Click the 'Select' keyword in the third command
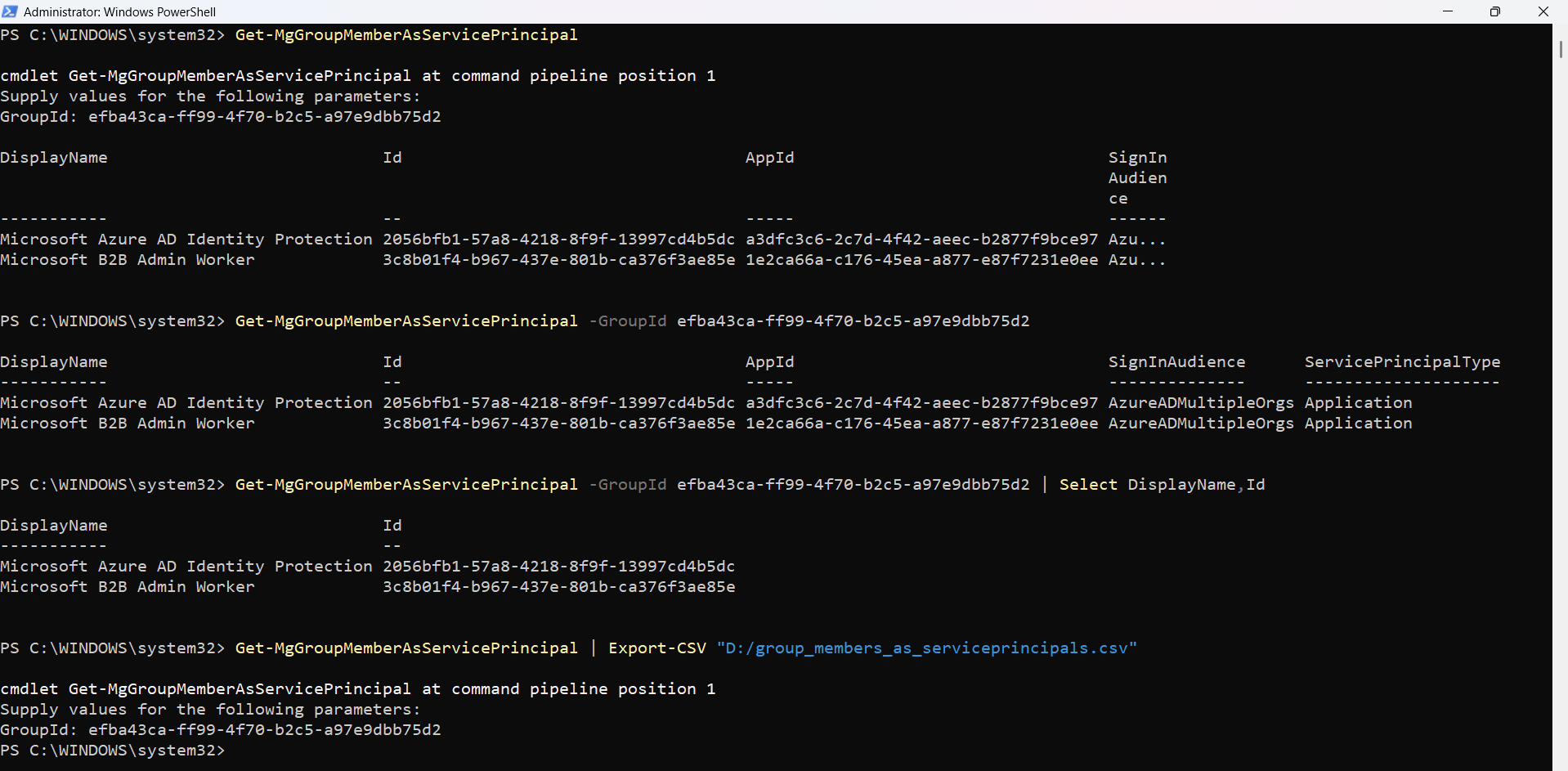 click(x=1087, y=485)
